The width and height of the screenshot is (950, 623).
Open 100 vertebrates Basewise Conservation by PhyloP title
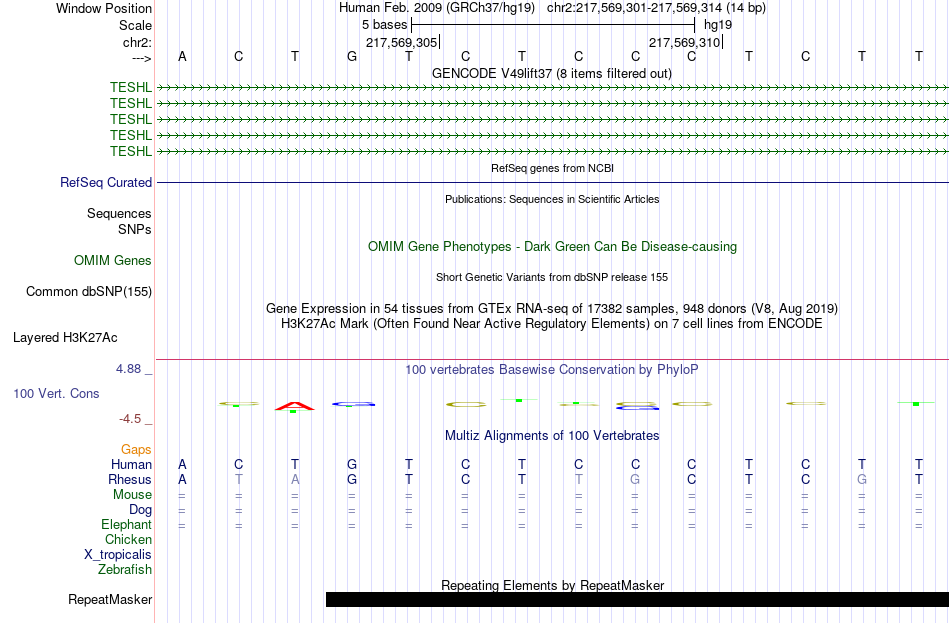(x=552, y=370)
